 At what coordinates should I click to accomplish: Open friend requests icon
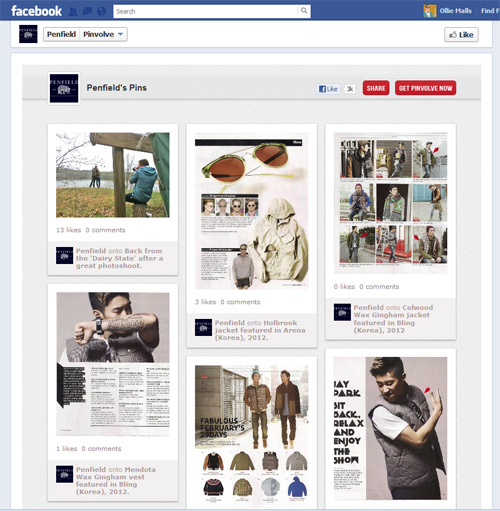(73, 12)
